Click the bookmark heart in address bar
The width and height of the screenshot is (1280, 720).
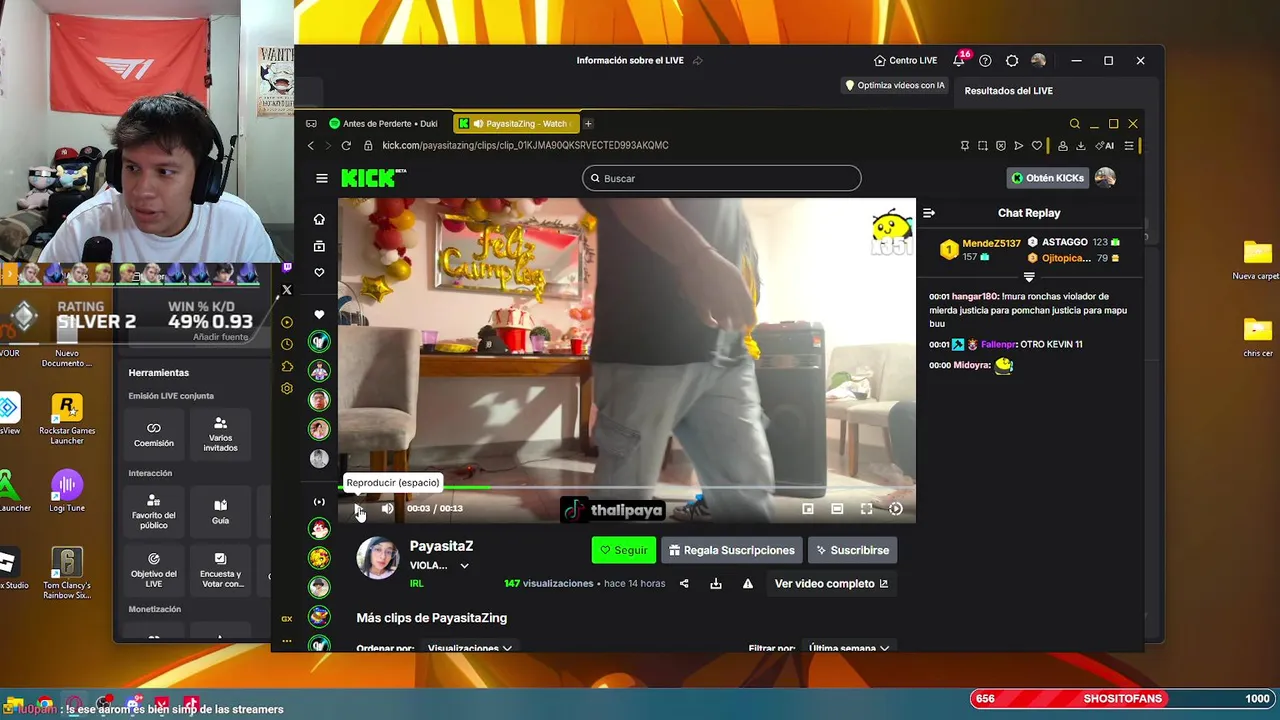[x=1037, y=146]
